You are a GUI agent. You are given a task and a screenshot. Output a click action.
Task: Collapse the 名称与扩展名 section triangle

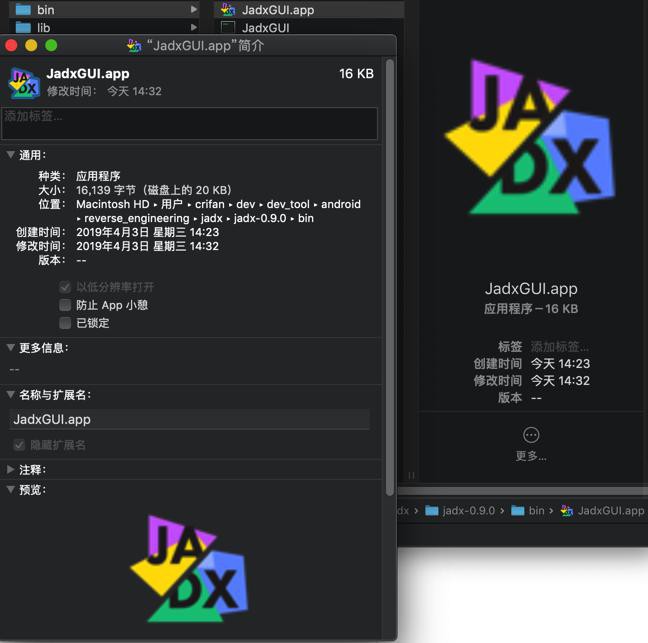pos(11,395)
